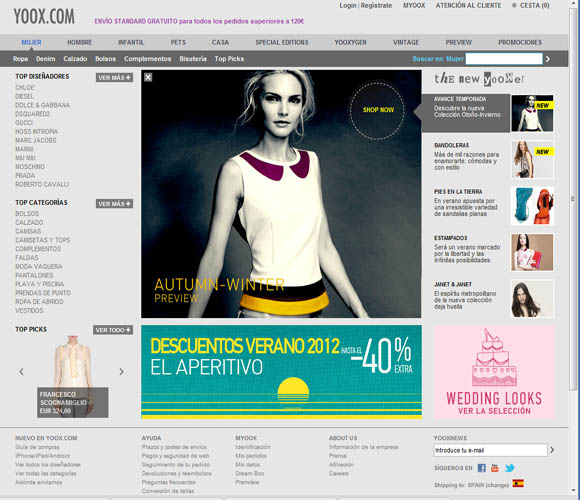Click the Shop Now circle
580x500 pixels.
(377, 110)
